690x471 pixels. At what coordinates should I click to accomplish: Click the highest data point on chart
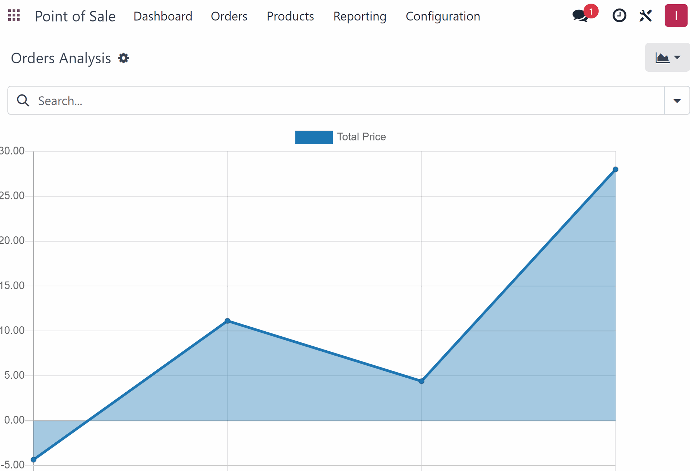615,169
